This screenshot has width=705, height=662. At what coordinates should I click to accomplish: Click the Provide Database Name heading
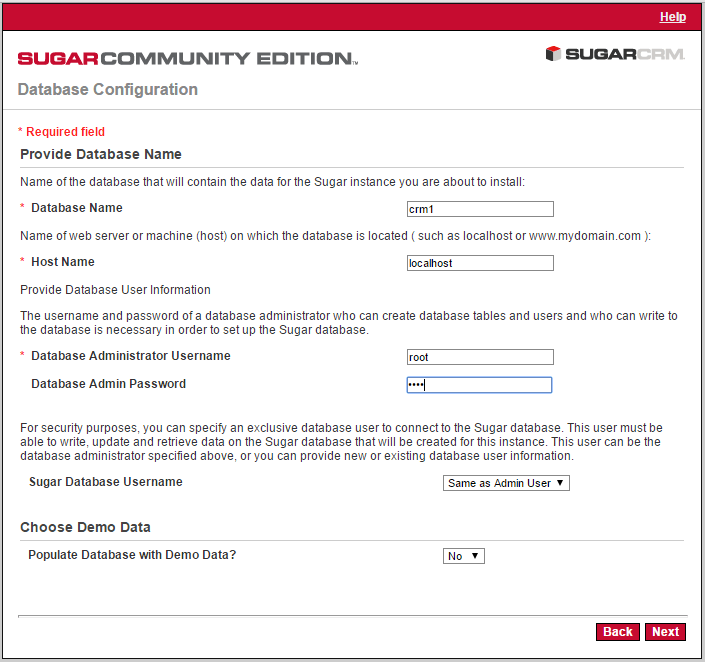point(101,154)
